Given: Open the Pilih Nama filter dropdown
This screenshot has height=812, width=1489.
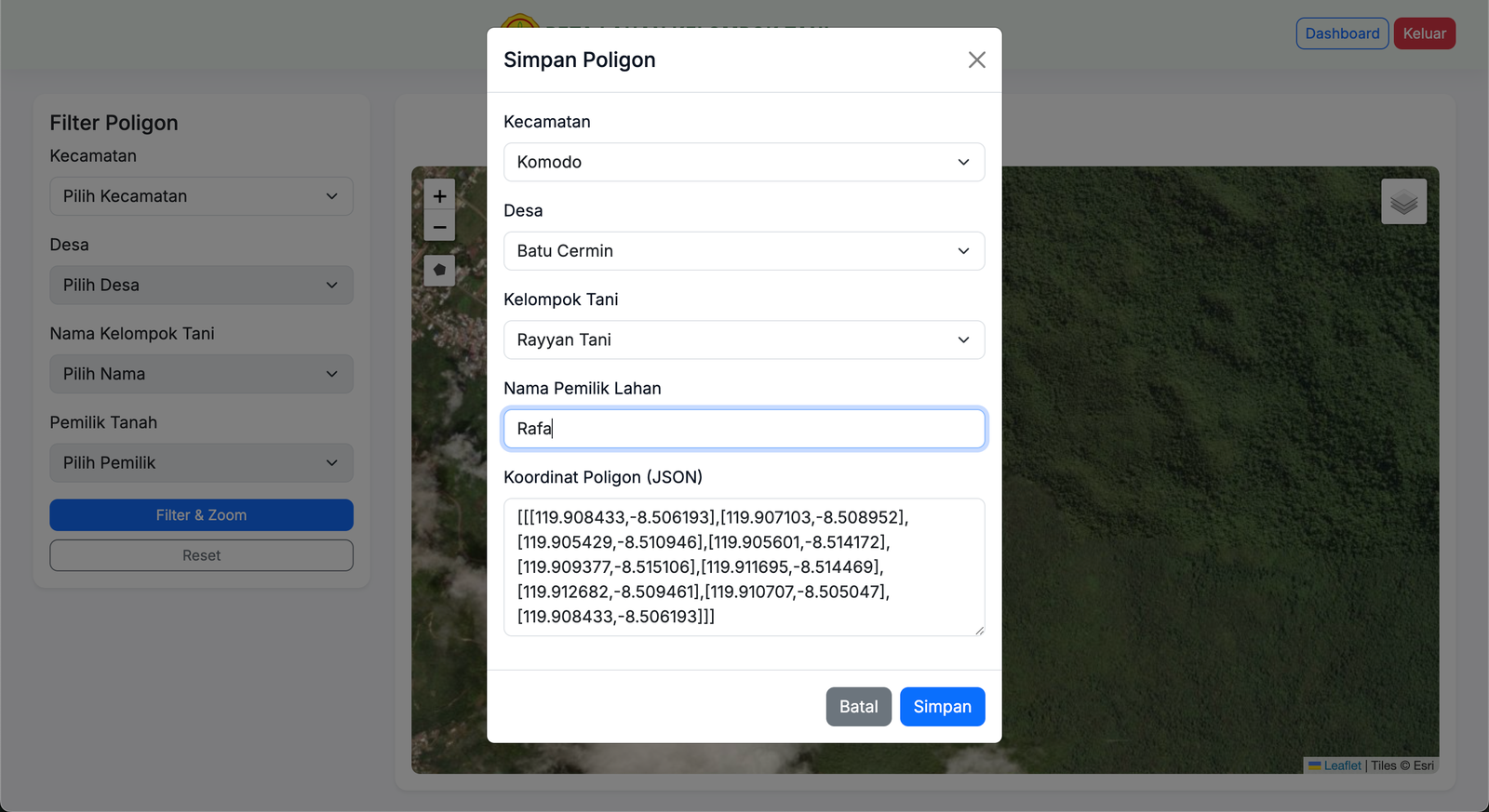Looking at the screenshot, I should pyautogui.click(x=201, y=374).
